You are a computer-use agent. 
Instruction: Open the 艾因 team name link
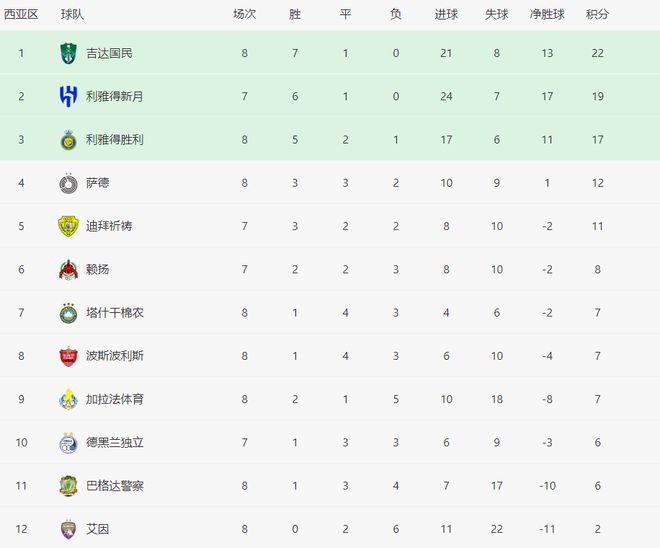97,529
